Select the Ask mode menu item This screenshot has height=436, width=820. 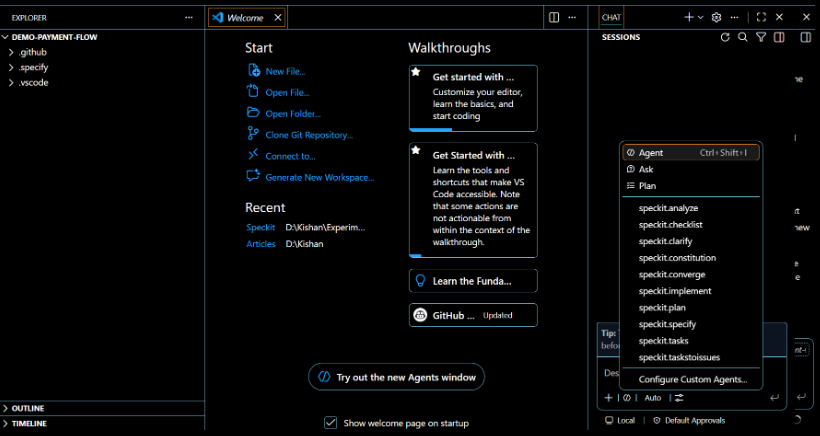(691, 169)
